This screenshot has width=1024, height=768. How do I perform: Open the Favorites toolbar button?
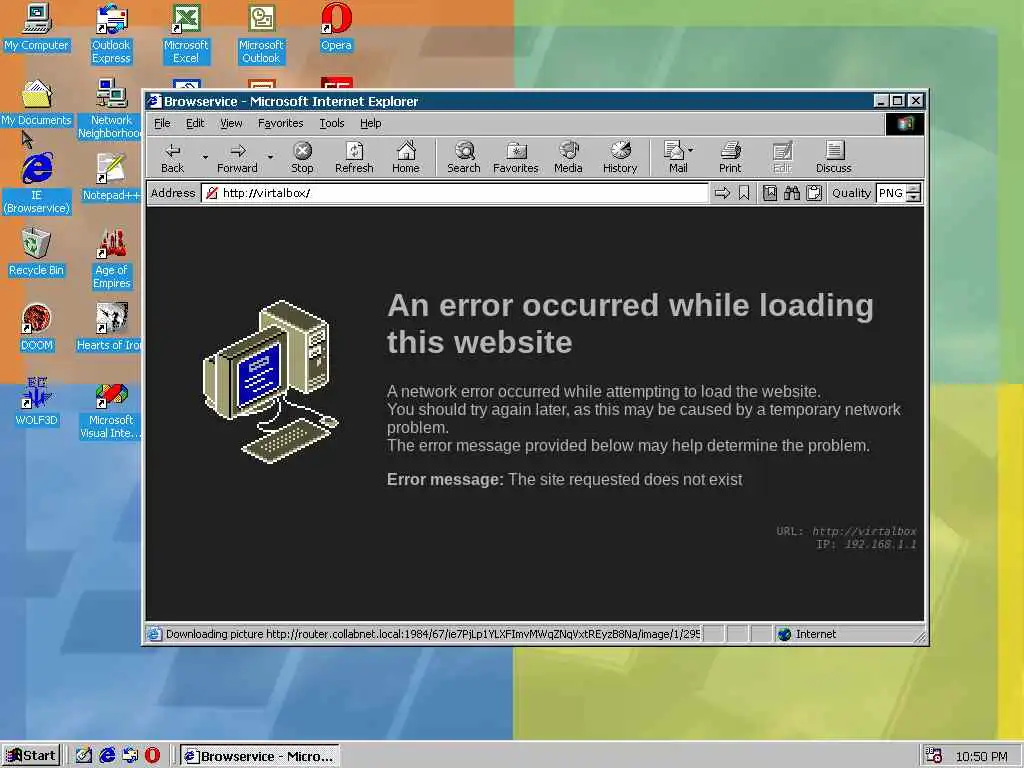tap(515, 158)
